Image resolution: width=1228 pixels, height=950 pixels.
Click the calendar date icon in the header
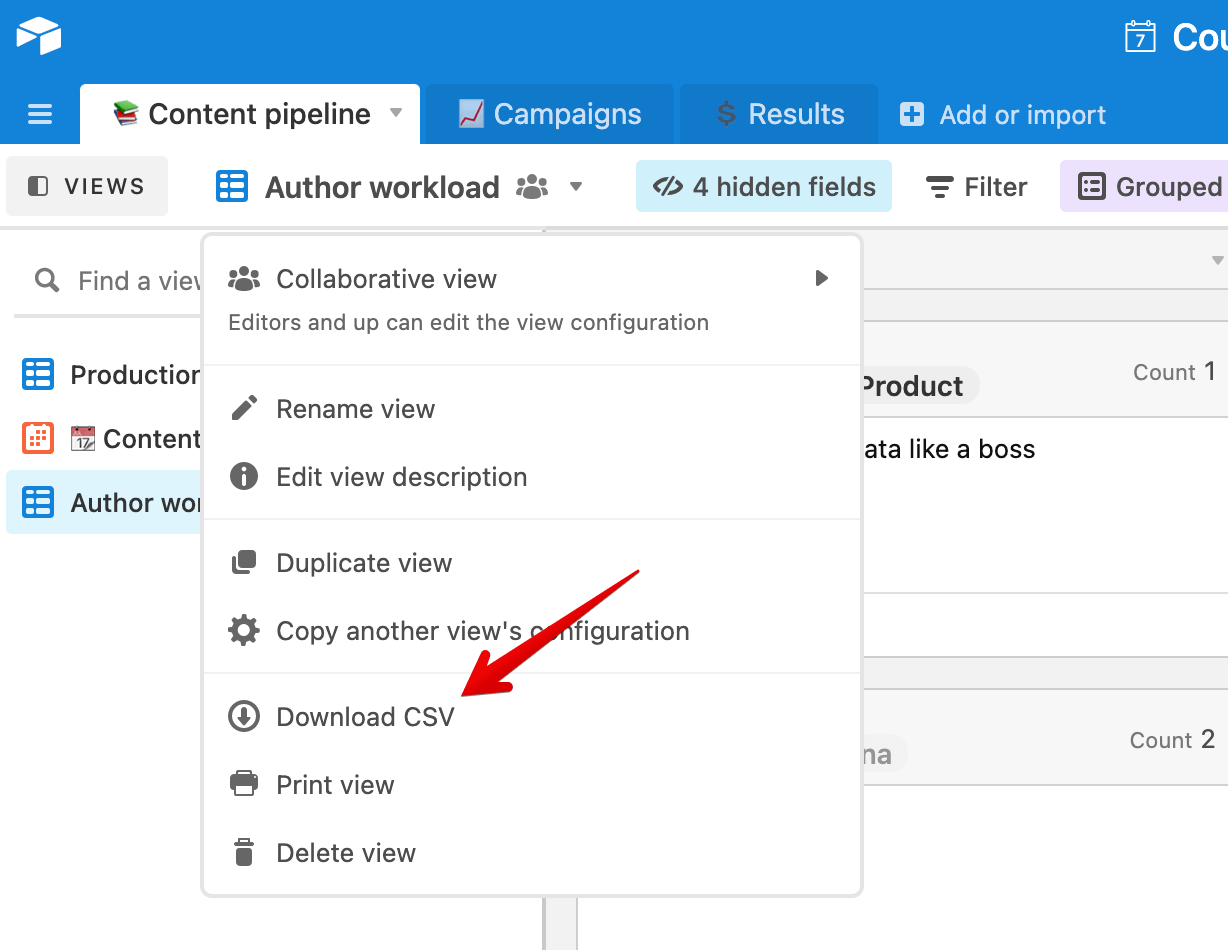coord(1140,36)
